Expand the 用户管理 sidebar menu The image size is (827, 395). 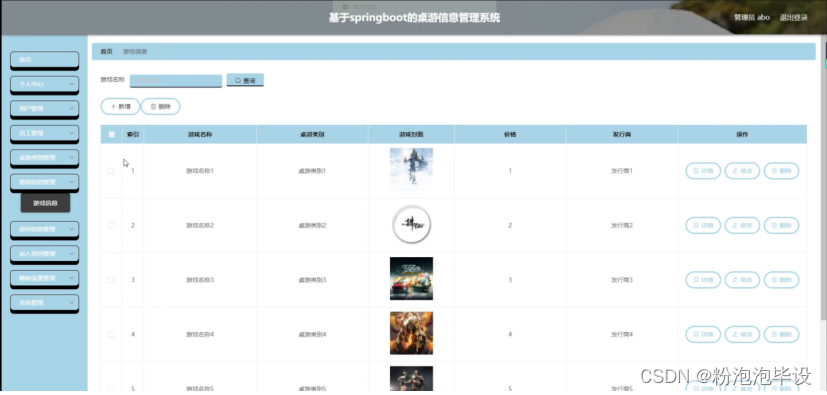(x=45, y=109)
